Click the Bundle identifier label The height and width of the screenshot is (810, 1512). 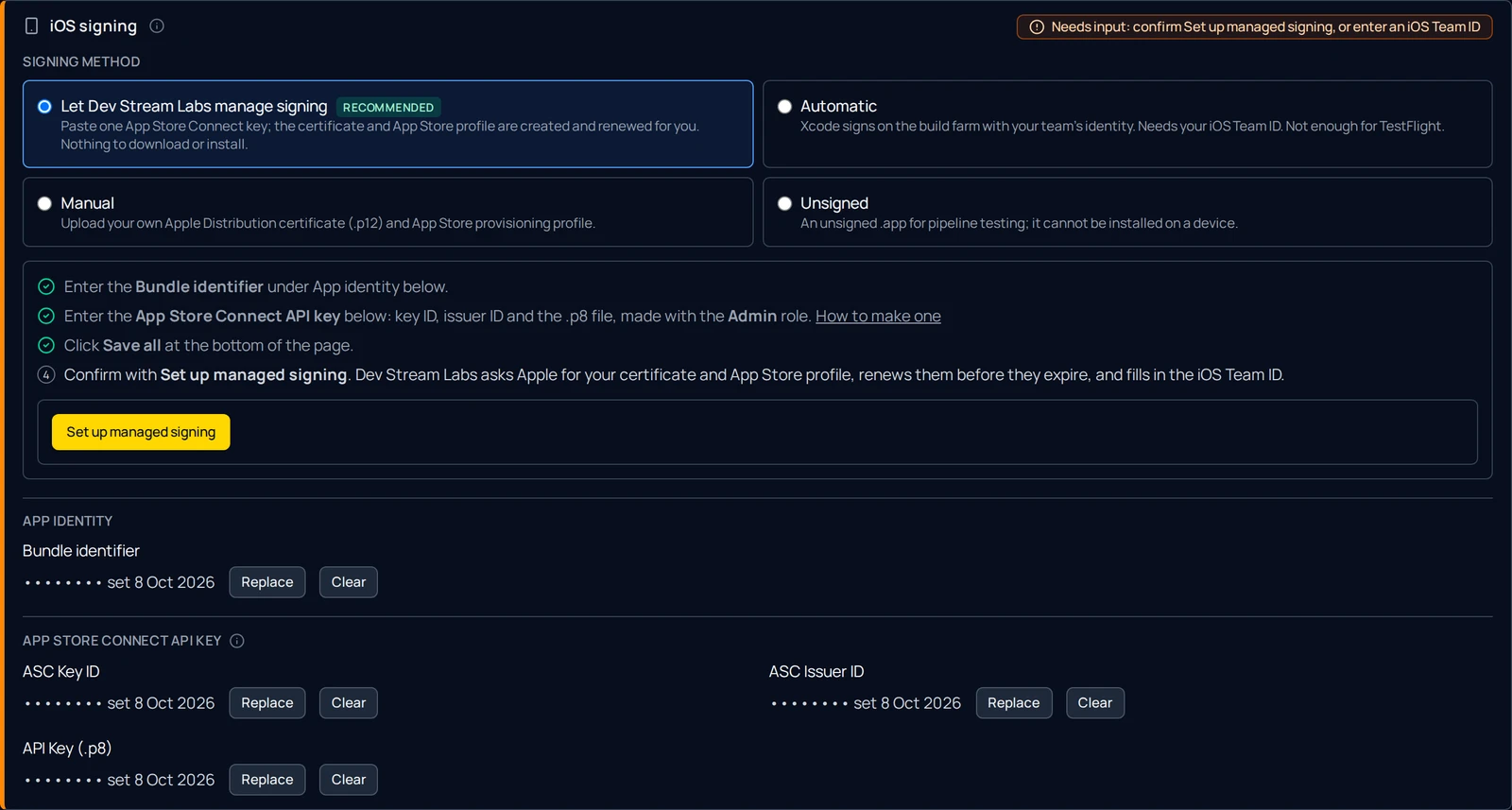click(81, 551)
